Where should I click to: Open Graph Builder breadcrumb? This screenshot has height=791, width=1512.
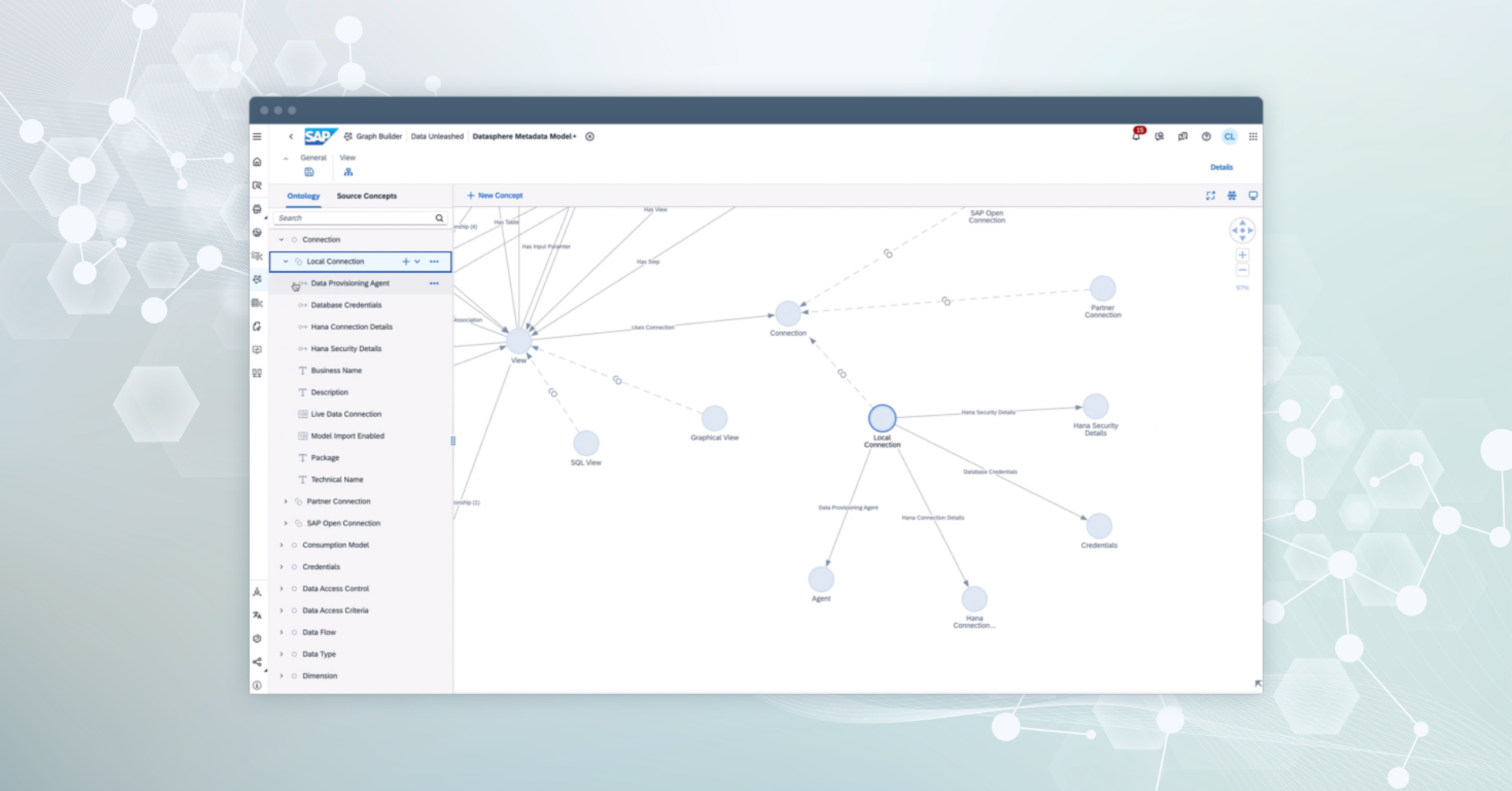pos(379,137)
